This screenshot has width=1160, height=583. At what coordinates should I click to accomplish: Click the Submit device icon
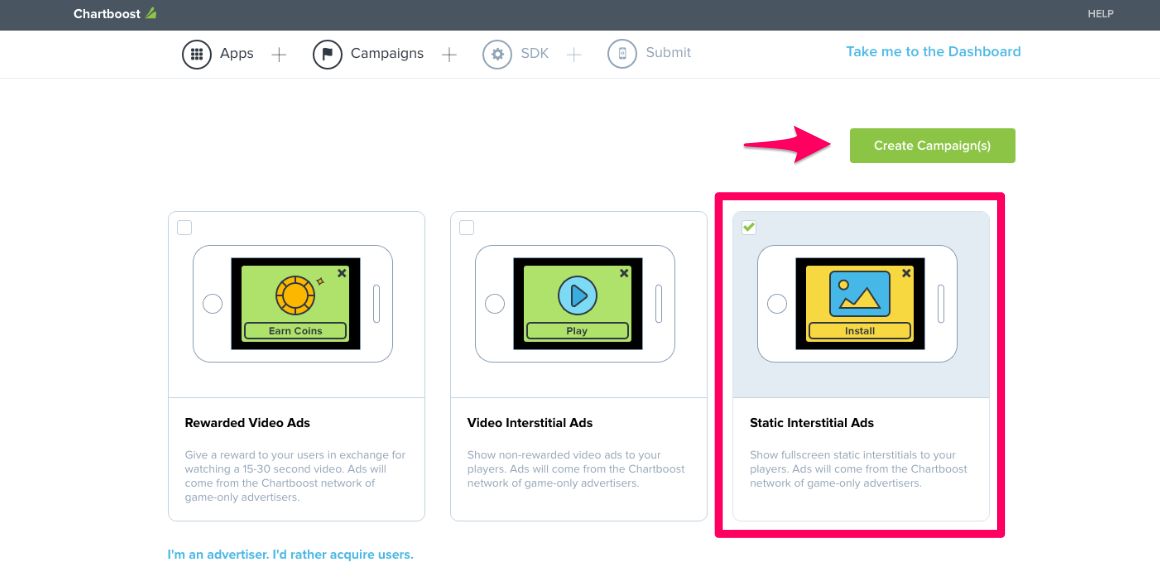click(622, 54)
